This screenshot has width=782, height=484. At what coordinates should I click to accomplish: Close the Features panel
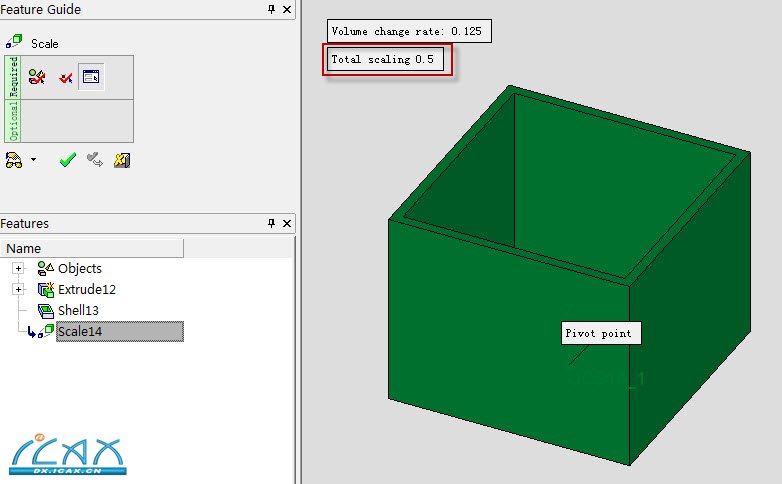(287, 223)
